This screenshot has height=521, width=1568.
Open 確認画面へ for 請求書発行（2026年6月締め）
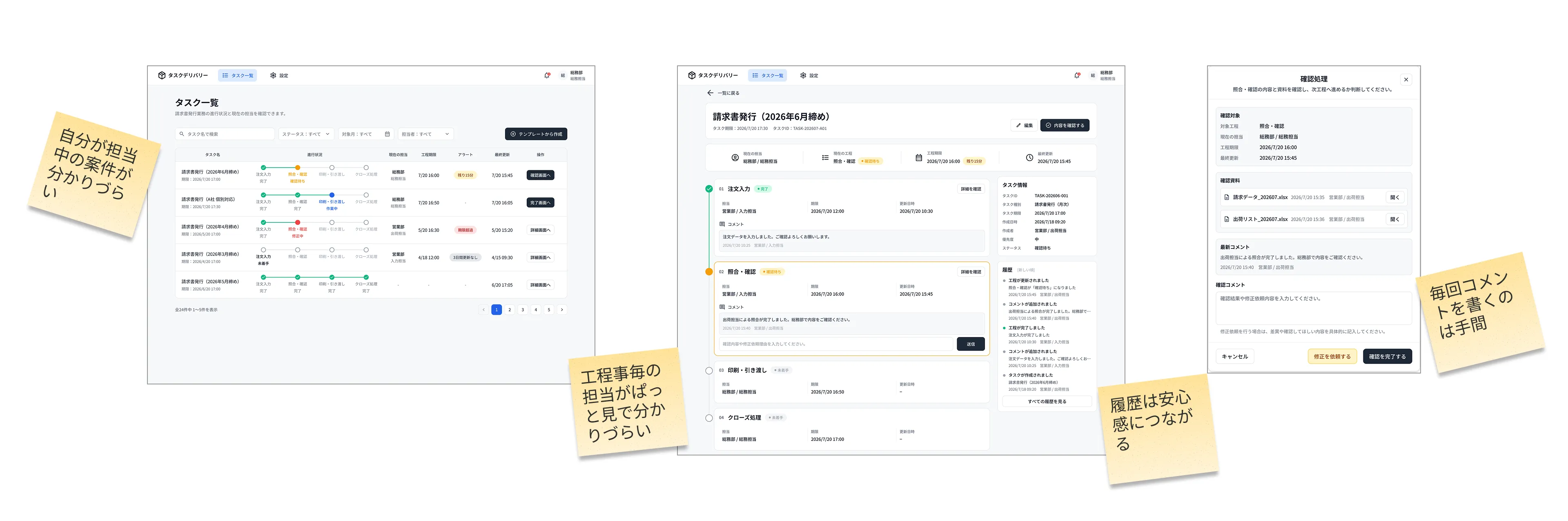[x=540, y=175]
